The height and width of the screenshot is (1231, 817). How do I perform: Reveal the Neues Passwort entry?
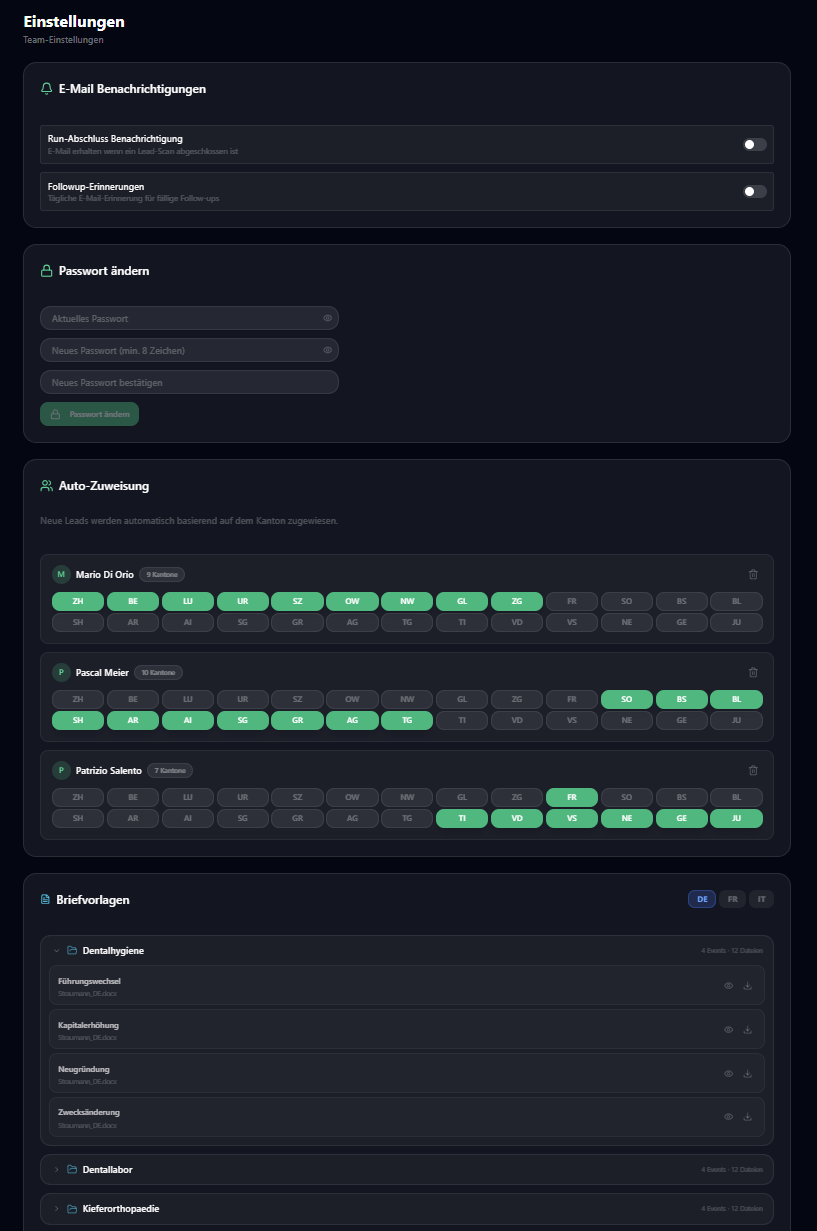coord(327,350)
